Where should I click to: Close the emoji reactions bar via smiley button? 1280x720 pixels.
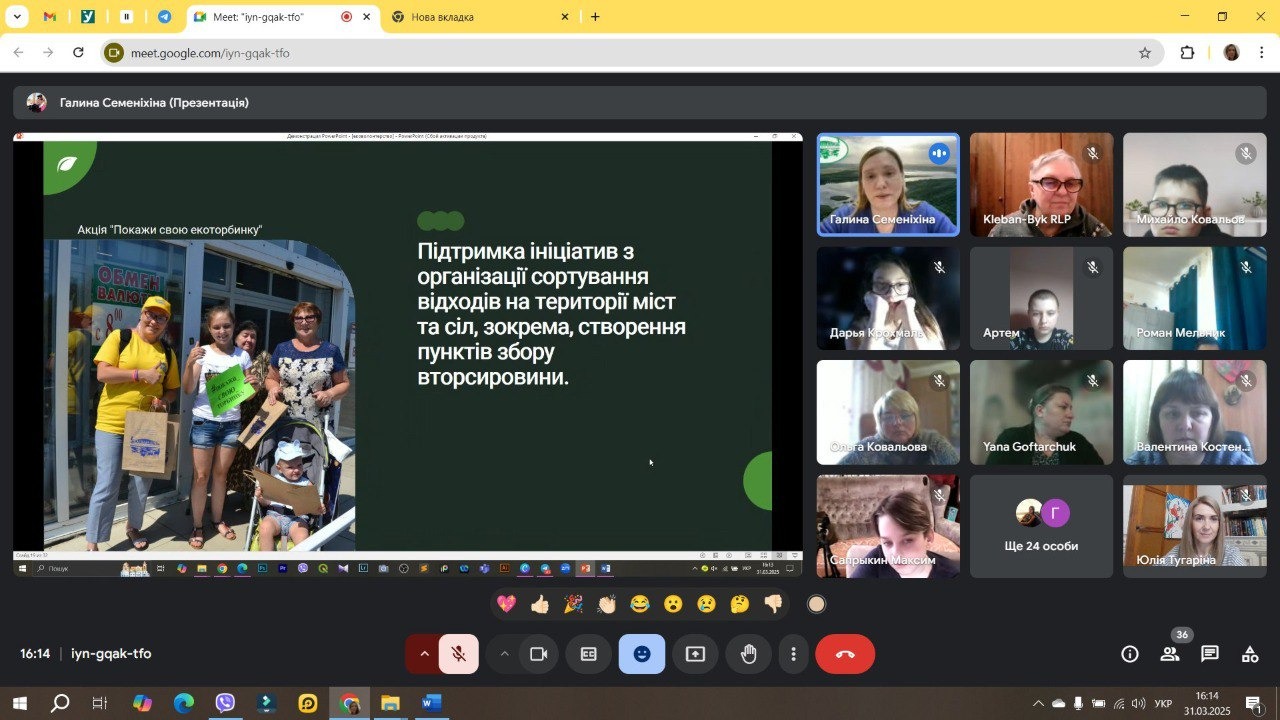click(642, 654)
